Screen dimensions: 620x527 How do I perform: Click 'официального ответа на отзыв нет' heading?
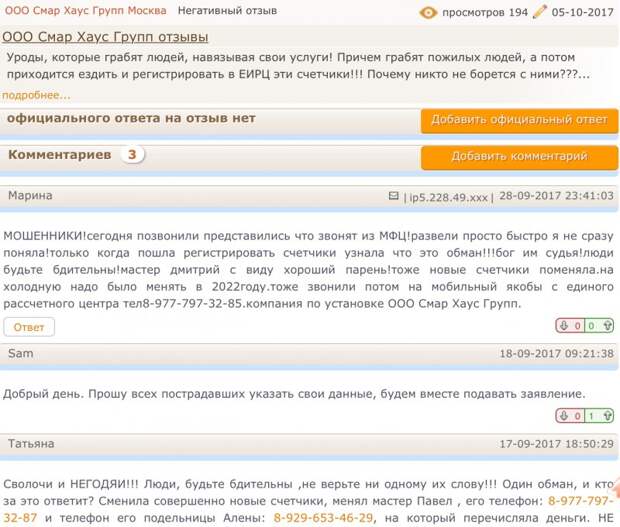[131, 118]
